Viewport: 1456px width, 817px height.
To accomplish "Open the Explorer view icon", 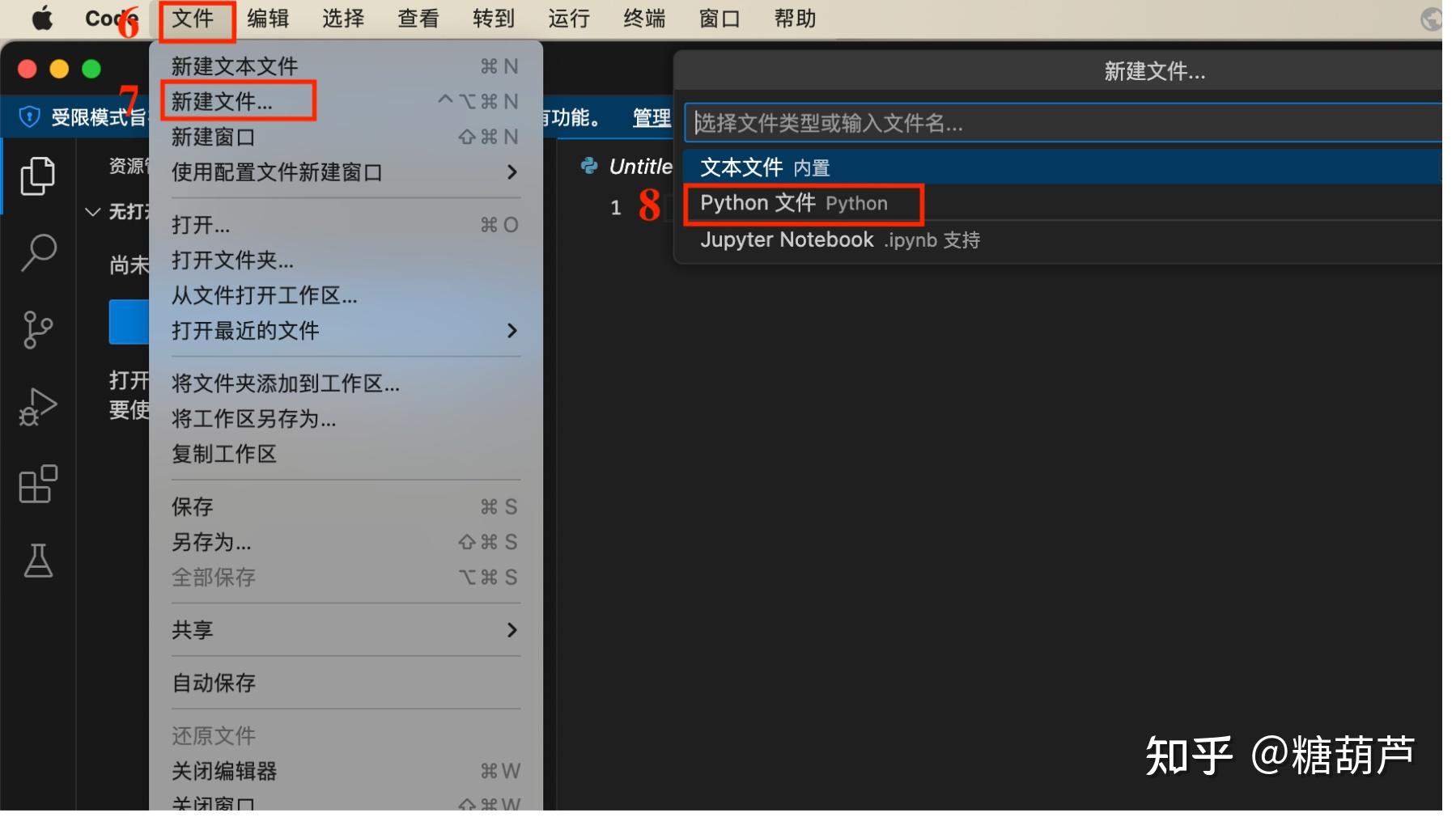I will click(37, 176).
